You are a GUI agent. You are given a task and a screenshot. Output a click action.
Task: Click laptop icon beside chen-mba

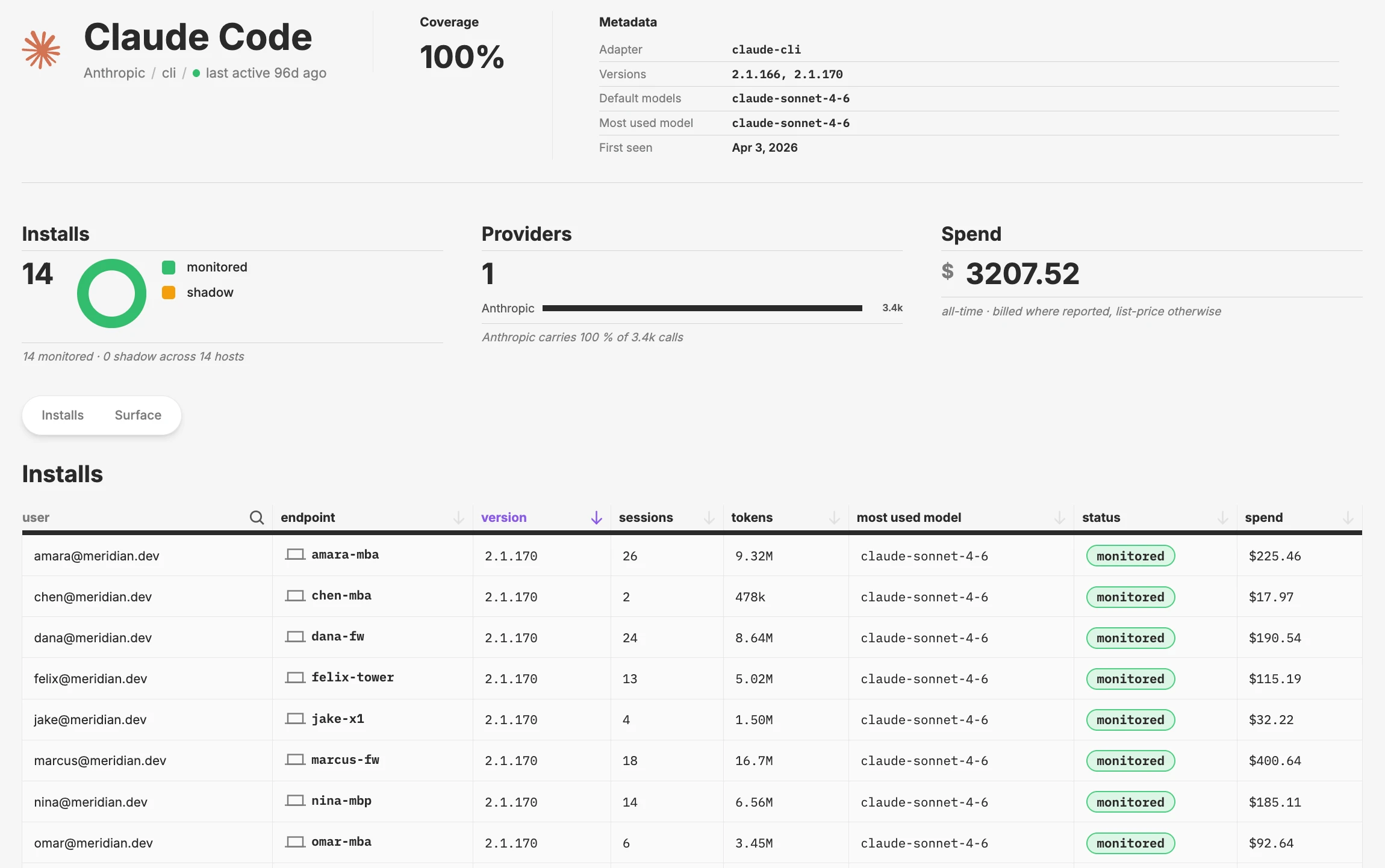(x=295, y=595)
